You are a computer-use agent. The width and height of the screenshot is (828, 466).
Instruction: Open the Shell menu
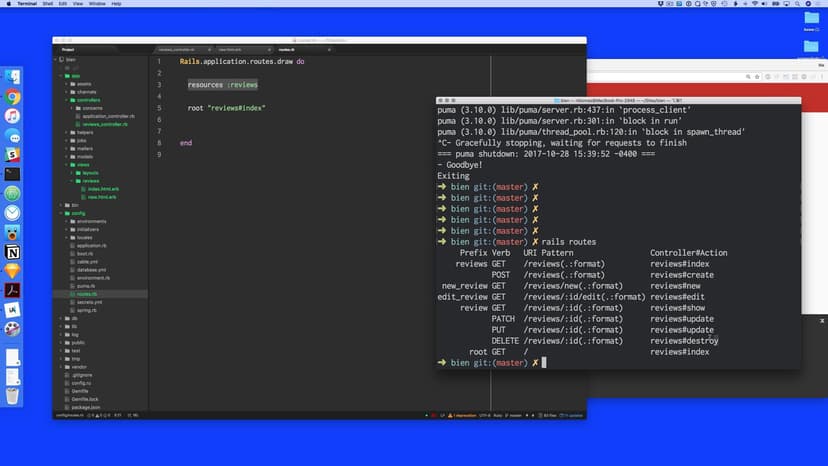tap(47, 4)
